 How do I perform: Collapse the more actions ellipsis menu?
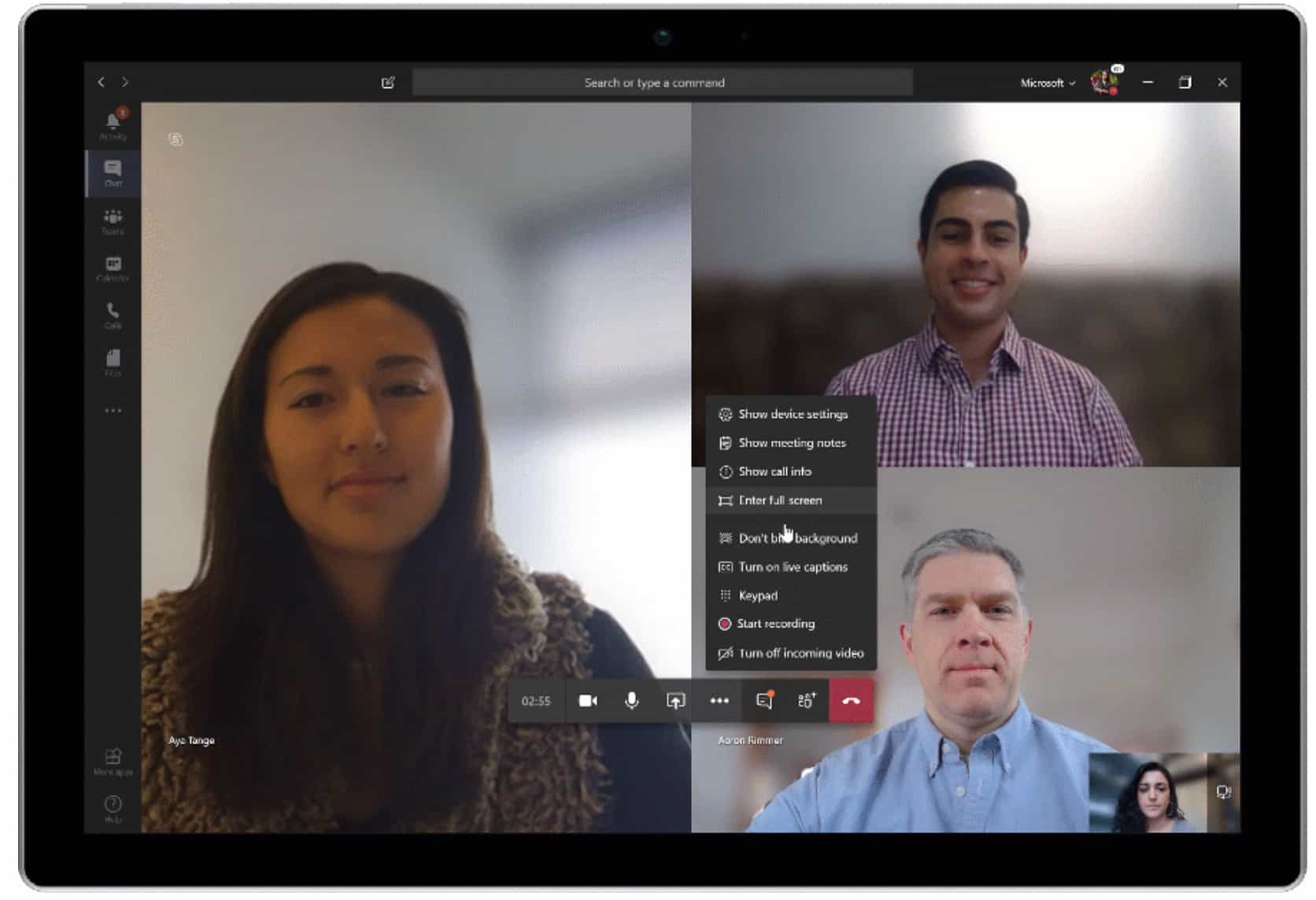[719, 701]
